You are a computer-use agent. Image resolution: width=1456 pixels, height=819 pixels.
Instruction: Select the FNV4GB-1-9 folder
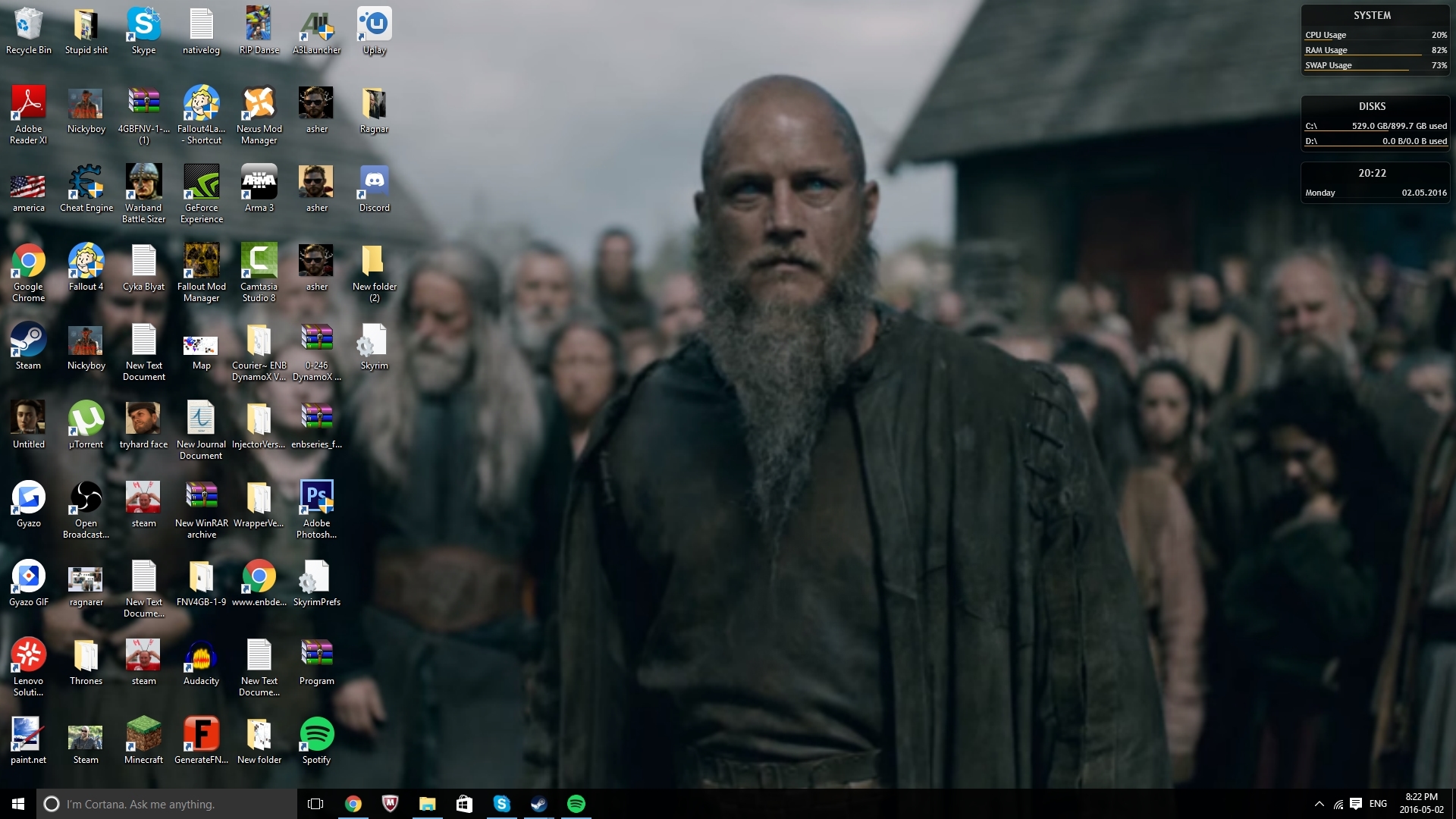201,584
